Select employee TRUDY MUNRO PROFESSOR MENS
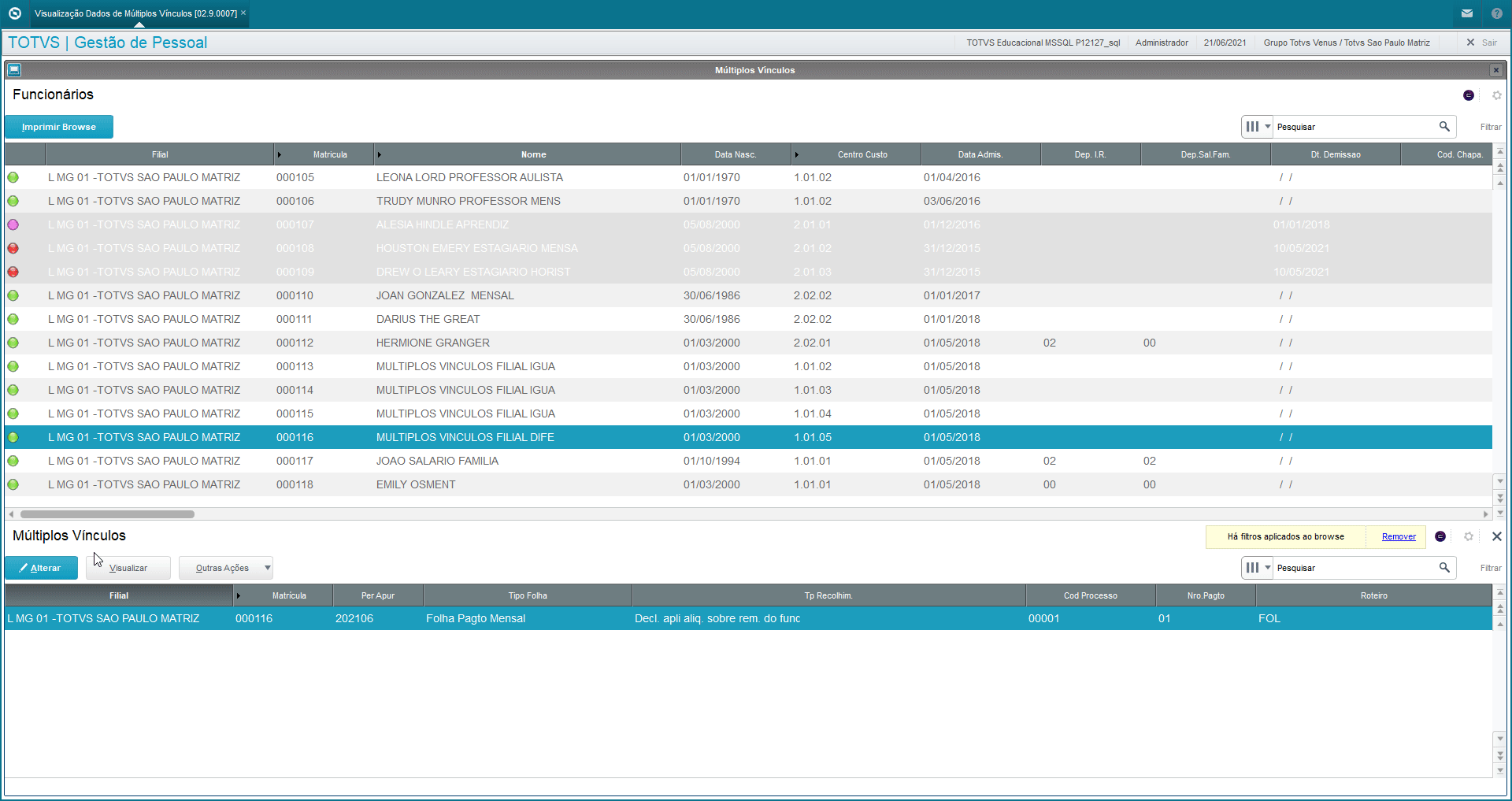The height and width of the screenshot is (801, 1512). [x=748, y=201]
